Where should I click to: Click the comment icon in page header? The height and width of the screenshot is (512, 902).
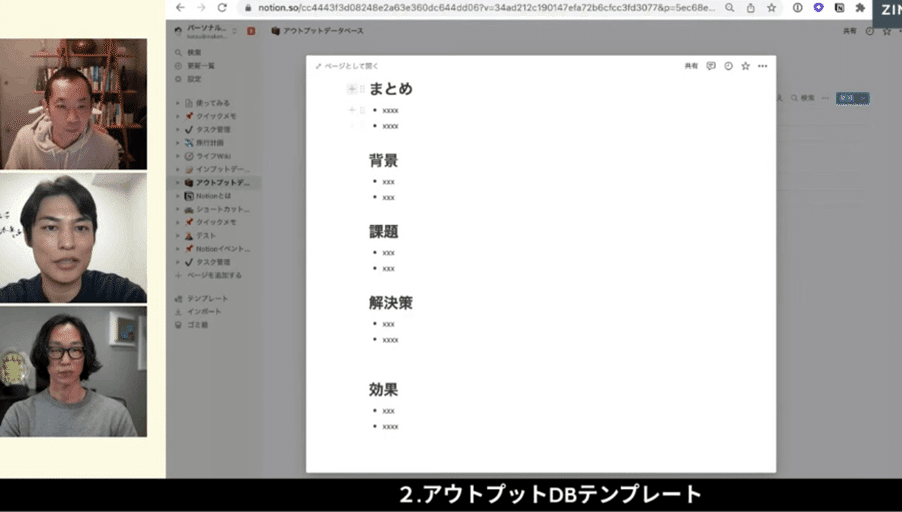[x=711, y=66]
